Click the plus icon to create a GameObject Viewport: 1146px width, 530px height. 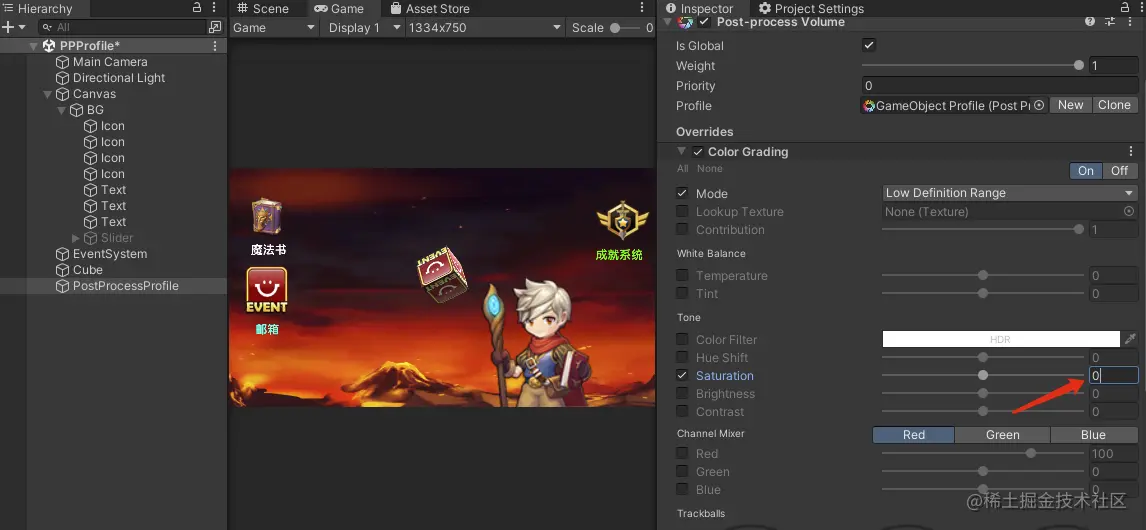(x=8, y=27)
